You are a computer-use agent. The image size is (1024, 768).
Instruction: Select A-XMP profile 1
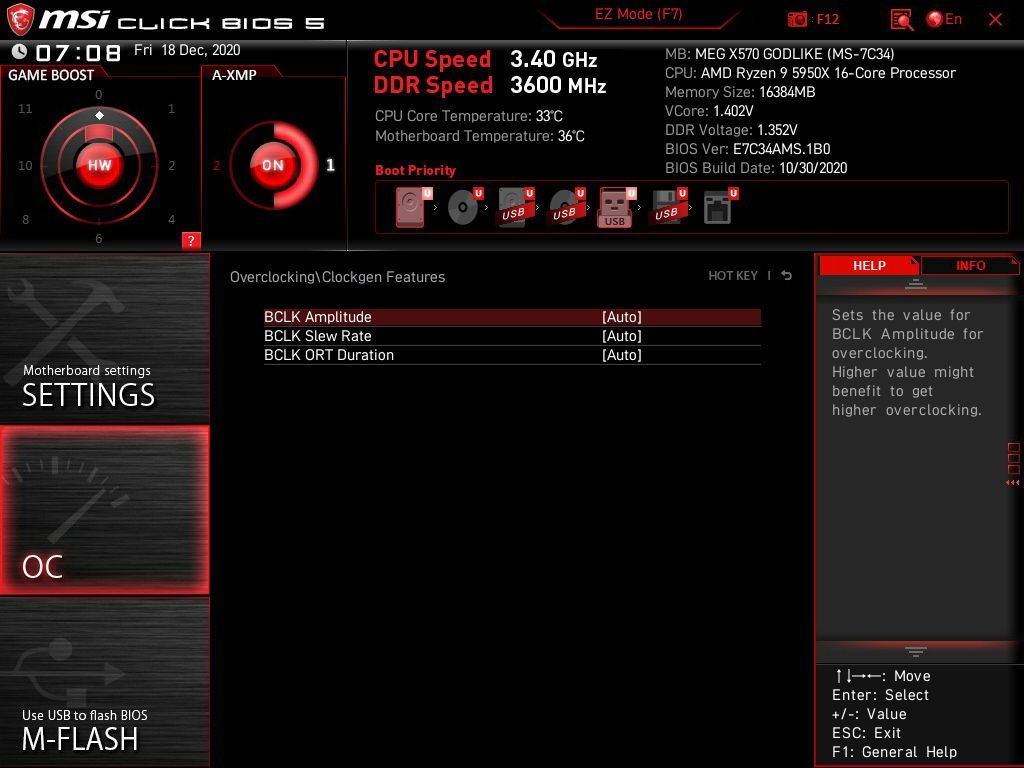tap(330, 165)
